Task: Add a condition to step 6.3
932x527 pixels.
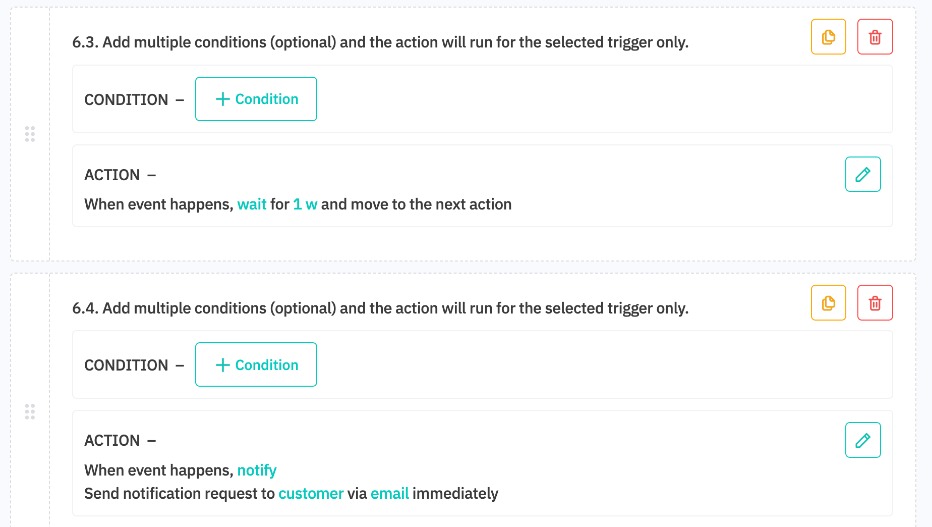Action: 256,99
